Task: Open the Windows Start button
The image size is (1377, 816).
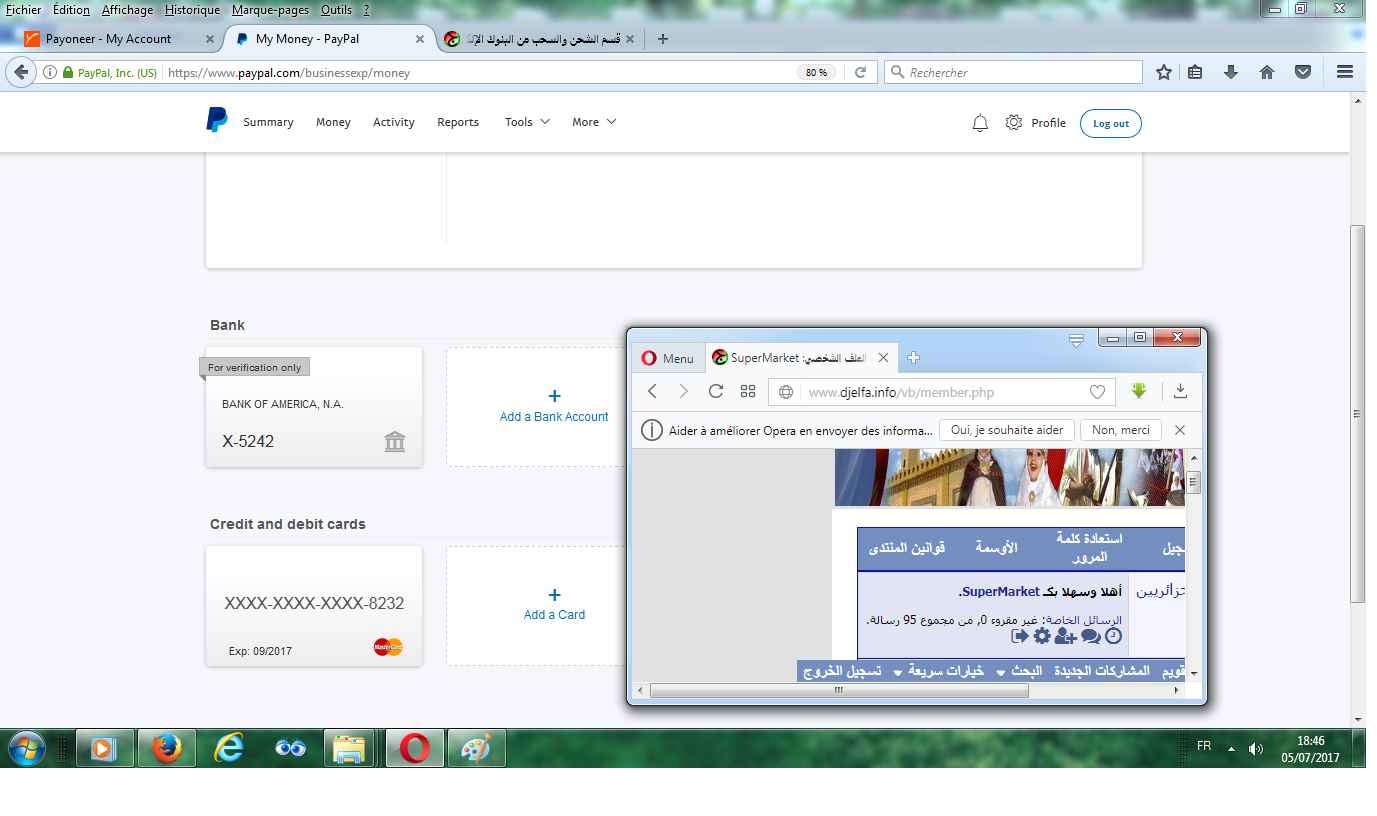Action: click(27, 748)
